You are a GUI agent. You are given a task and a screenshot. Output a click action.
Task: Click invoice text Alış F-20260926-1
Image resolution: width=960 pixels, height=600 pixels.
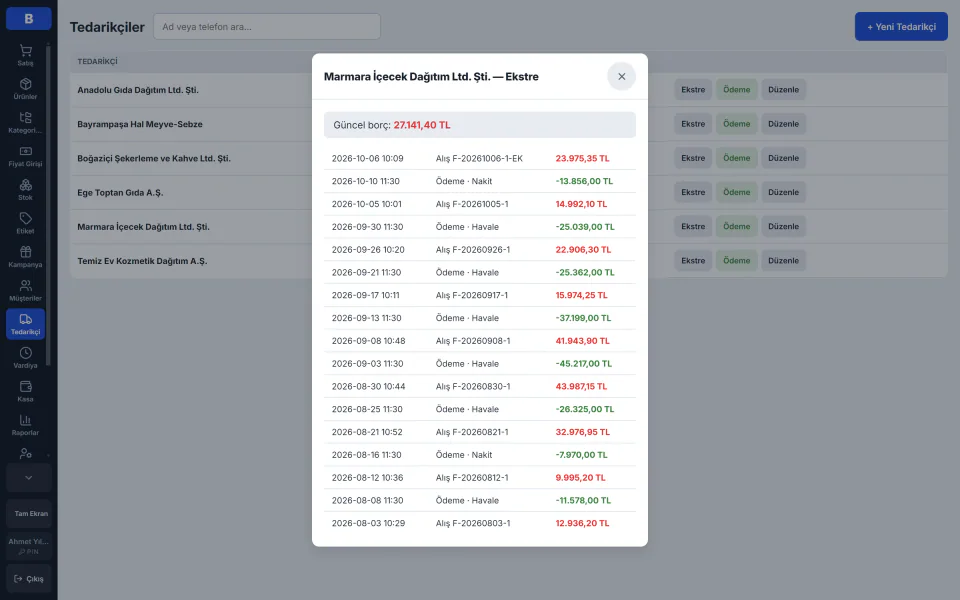click(x=473, y=250)
